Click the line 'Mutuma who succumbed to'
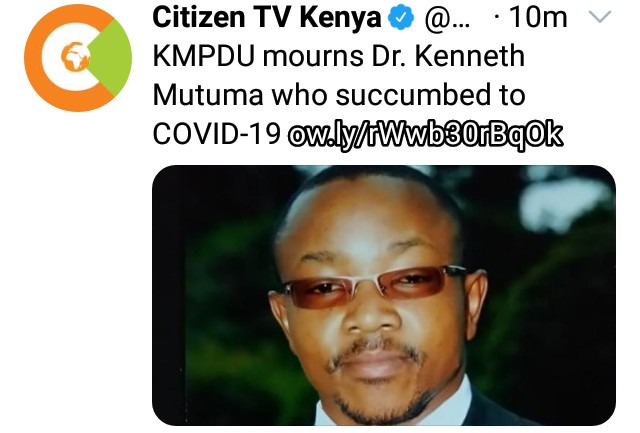 click(339, 95)
